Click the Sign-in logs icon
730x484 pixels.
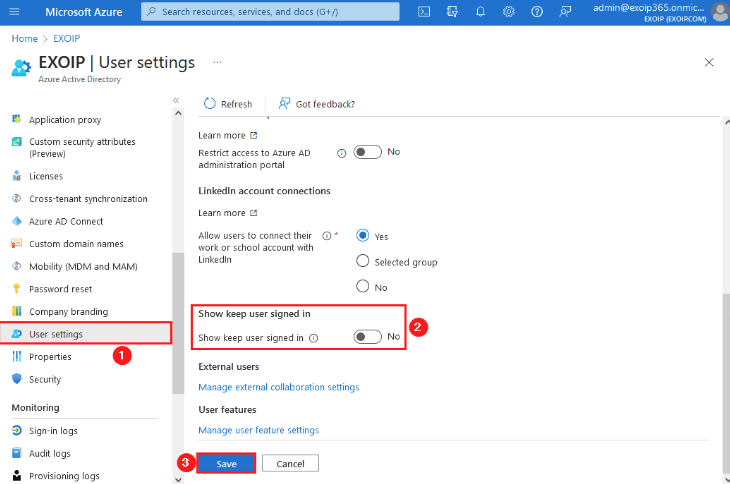click(17, 430)
